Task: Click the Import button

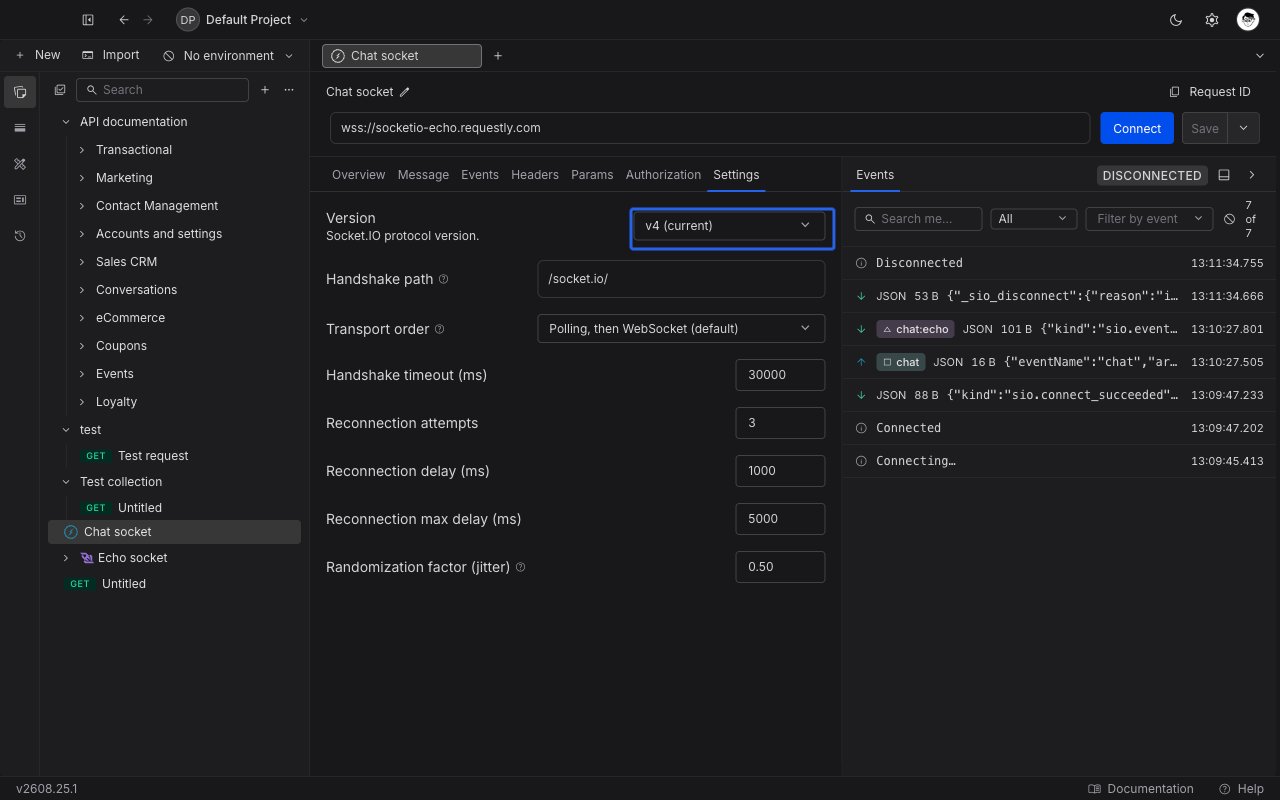Action: click(x=111, y=55)
